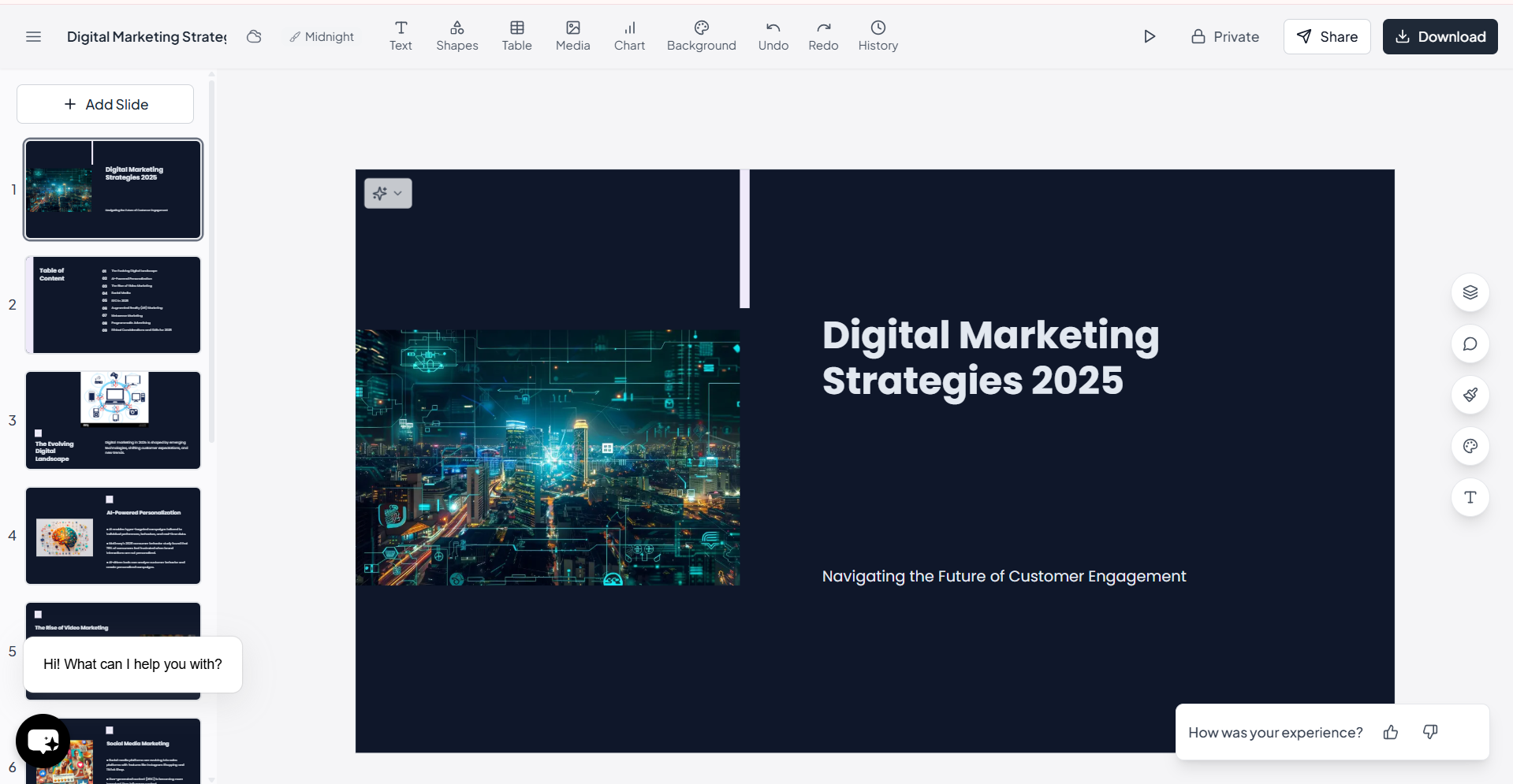Open the layers panel icon
The height and width of the screenshot is (784, 1513).
[x=1470, y=293]
